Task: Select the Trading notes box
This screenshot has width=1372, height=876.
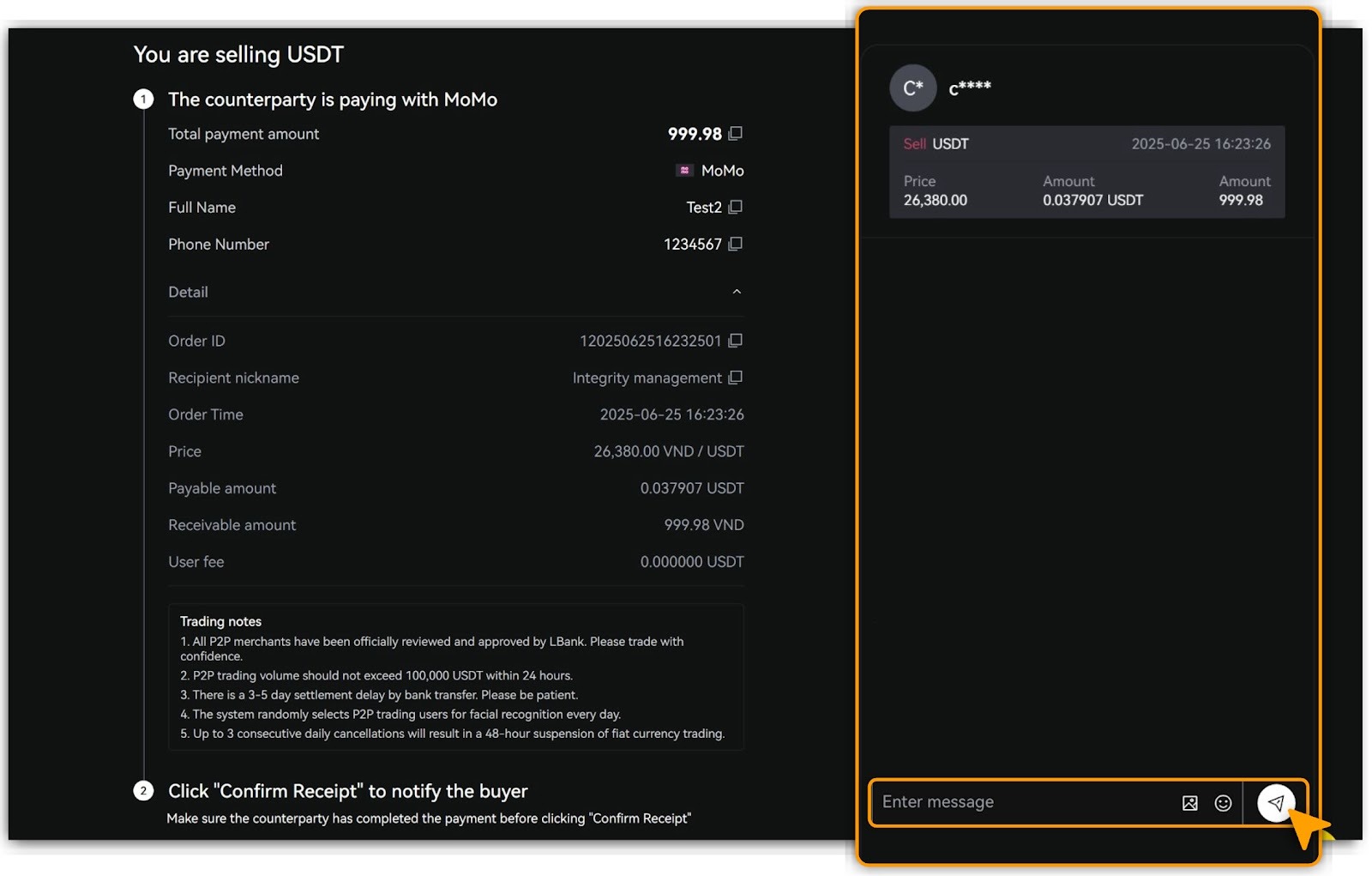Action: [x=455, y=678]
